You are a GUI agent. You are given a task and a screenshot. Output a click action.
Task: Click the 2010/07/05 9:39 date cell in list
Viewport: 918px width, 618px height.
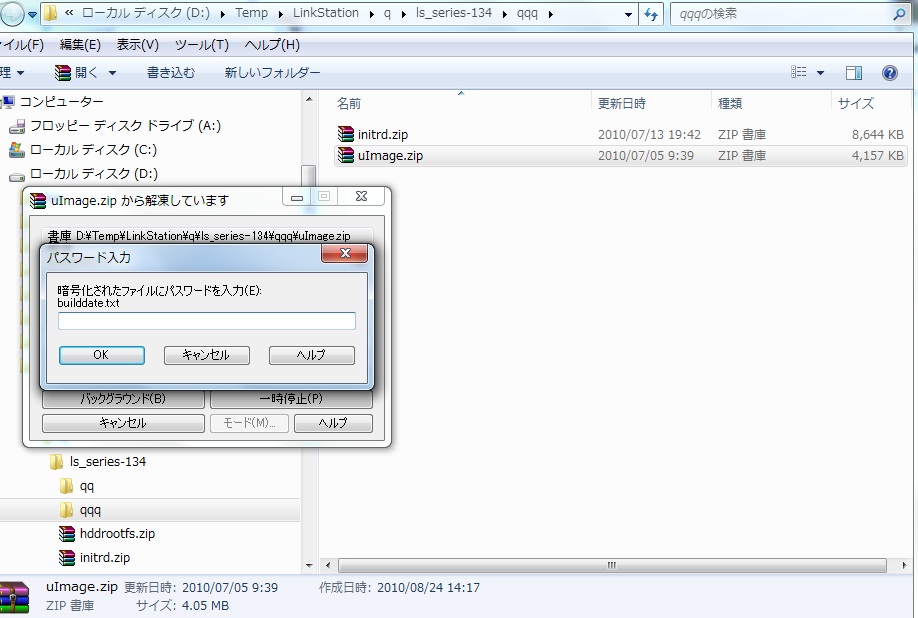pyautogui.click(x=646, y=156)
